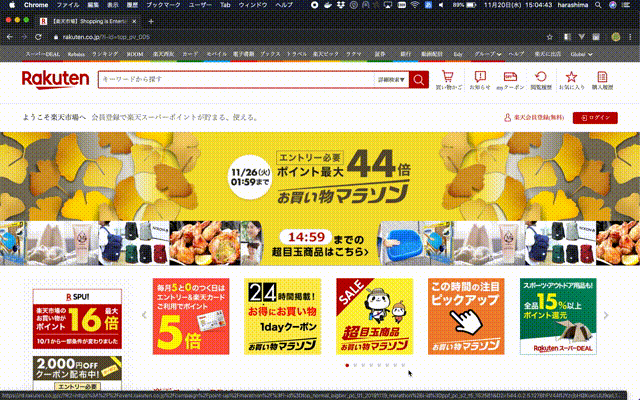Expand the グループ dropdown in top nav
The image size is (640, 400).
(x=488, y=54)
